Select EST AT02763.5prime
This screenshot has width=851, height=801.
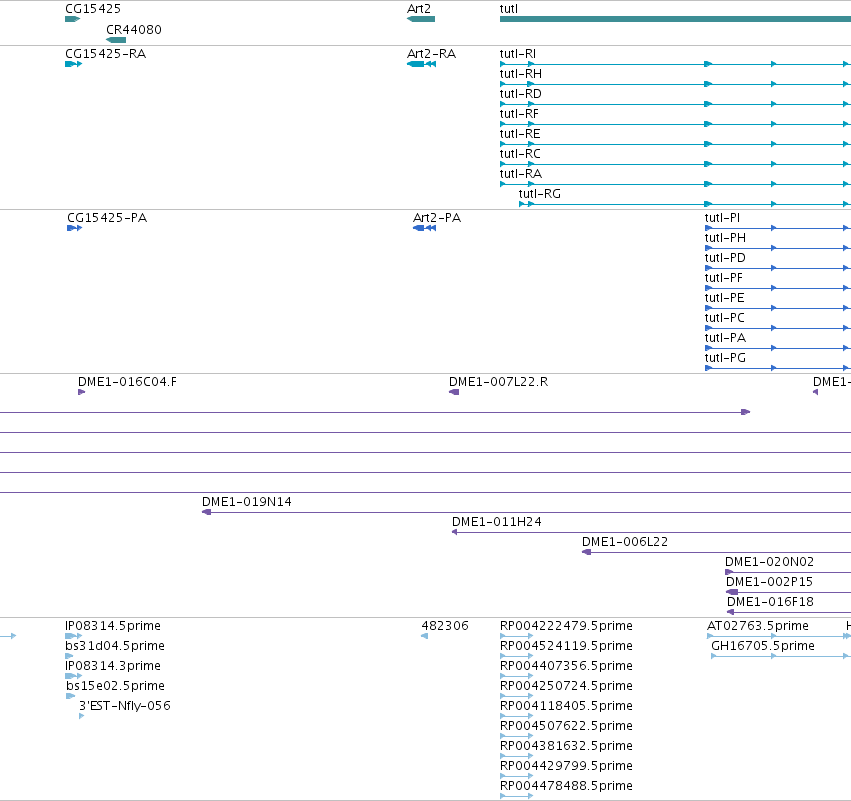758,626
